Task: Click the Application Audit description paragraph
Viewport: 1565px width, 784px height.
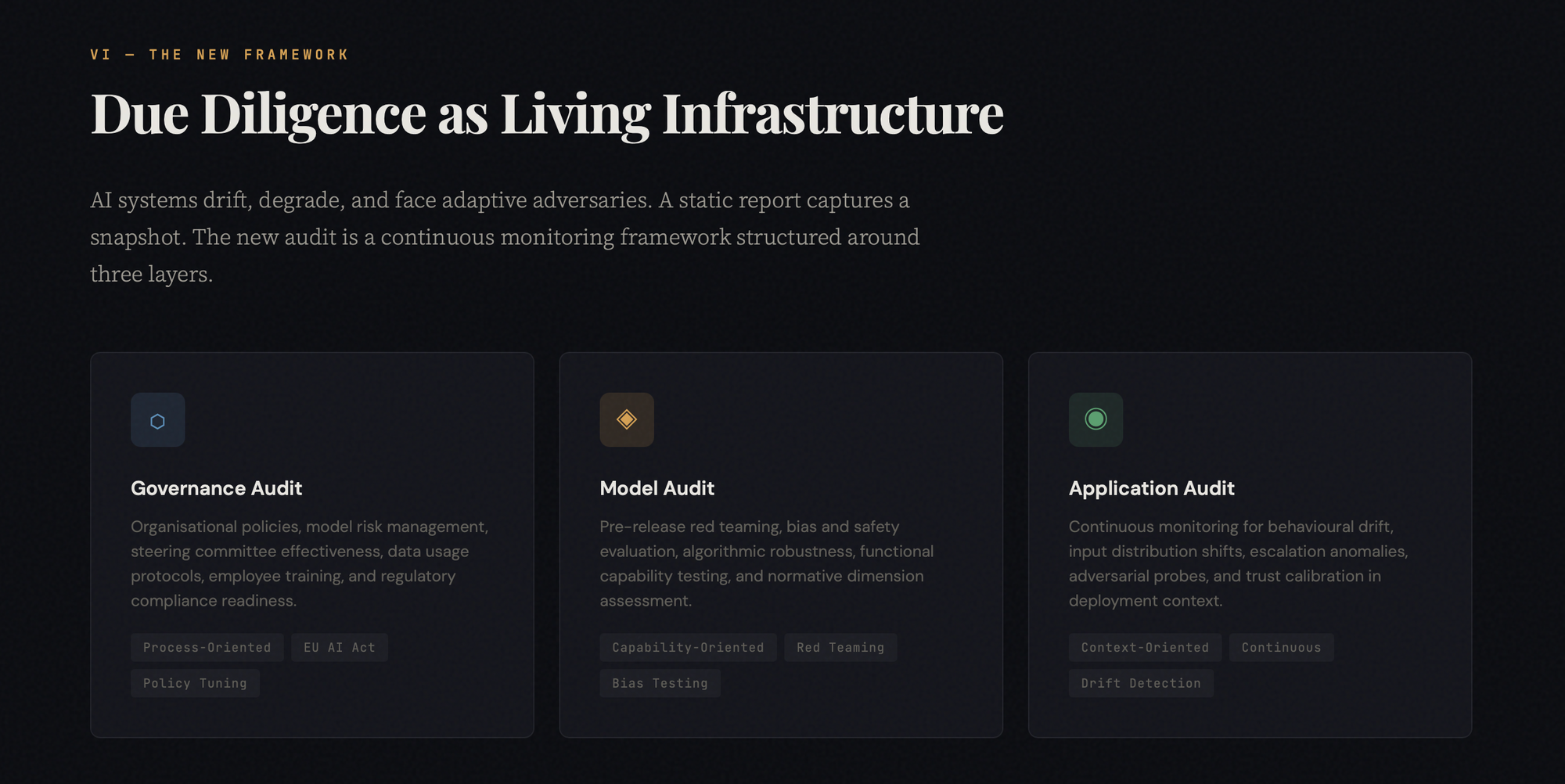Action: pyautogui.click(x=1238, y=563)
